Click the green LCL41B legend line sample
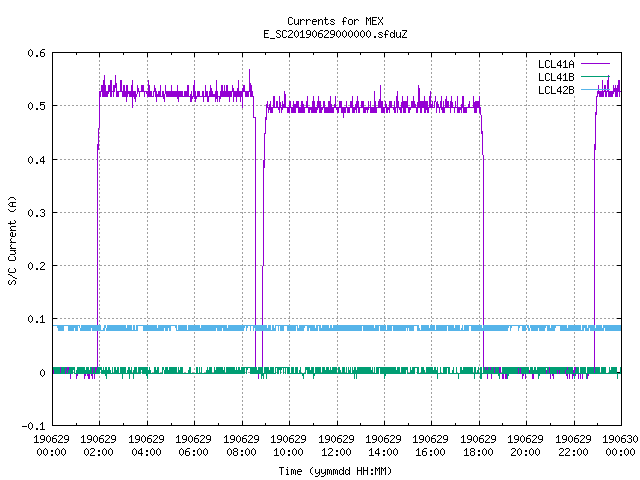Screen dimensions: 640x480 595,76
